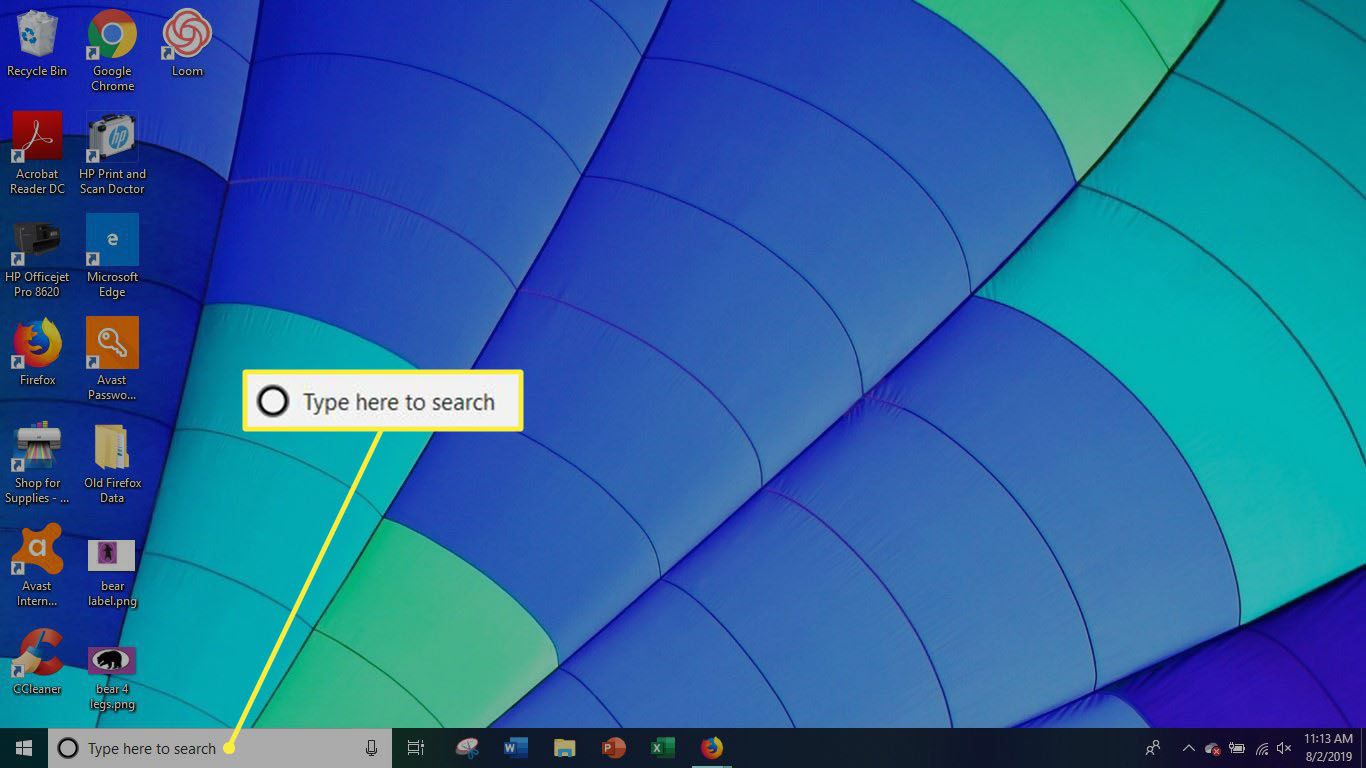Click Show Desktop at taskbar edge
The height and width of the screenshot is (768, 1366).
click(1363, 748)
